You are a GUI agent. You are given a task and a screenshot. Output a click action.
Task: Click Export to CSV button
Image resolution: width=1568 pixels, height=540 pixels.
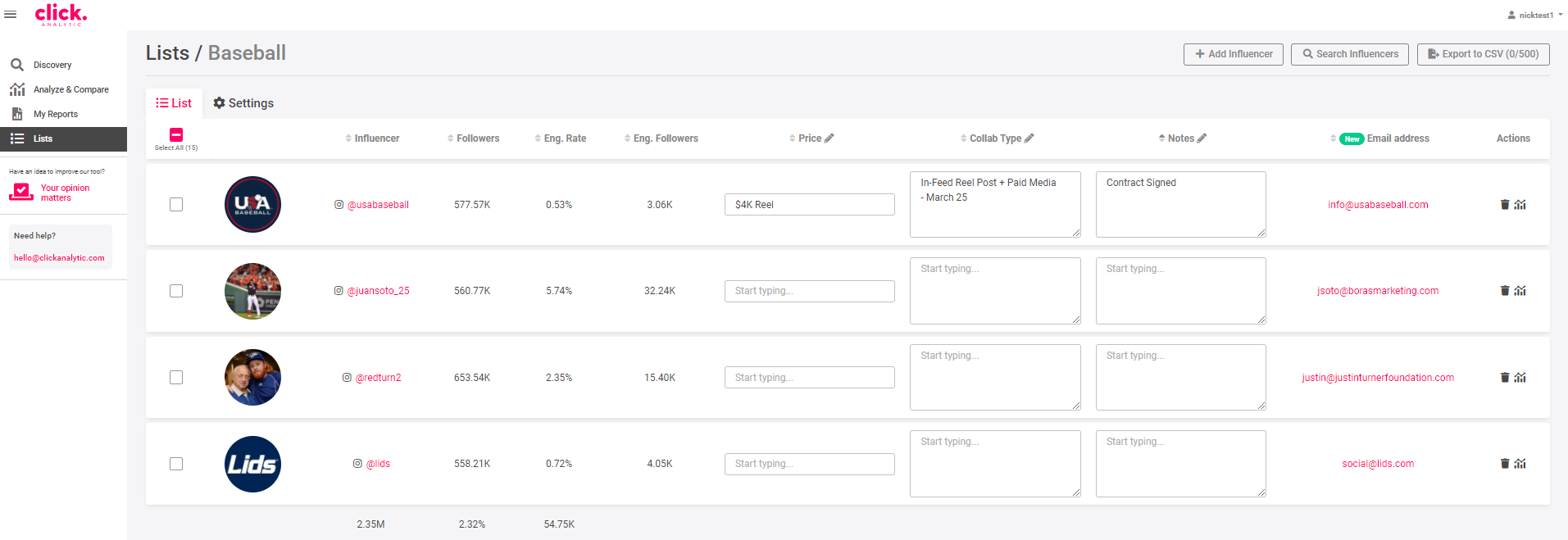coord(1483,54)
